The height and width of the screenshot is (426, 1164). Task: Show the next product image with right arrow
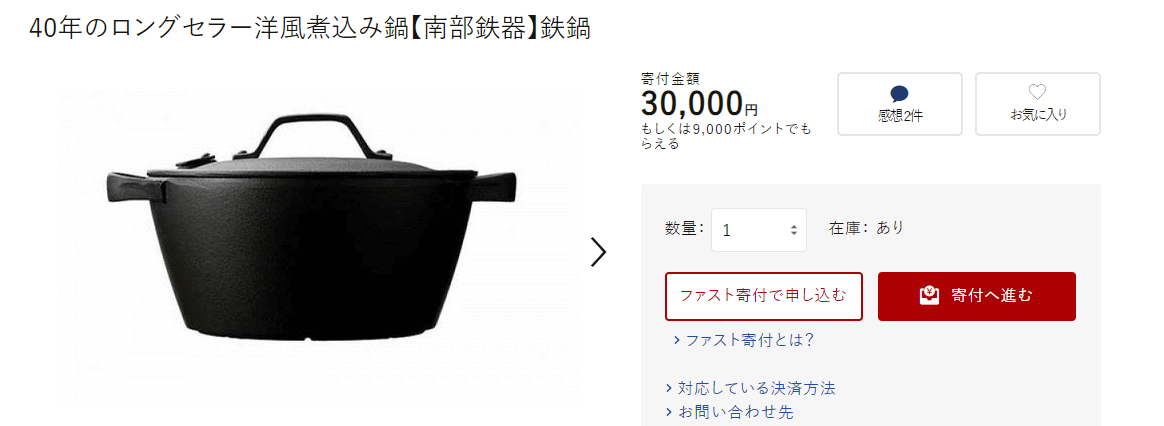[x=598, y=252]
